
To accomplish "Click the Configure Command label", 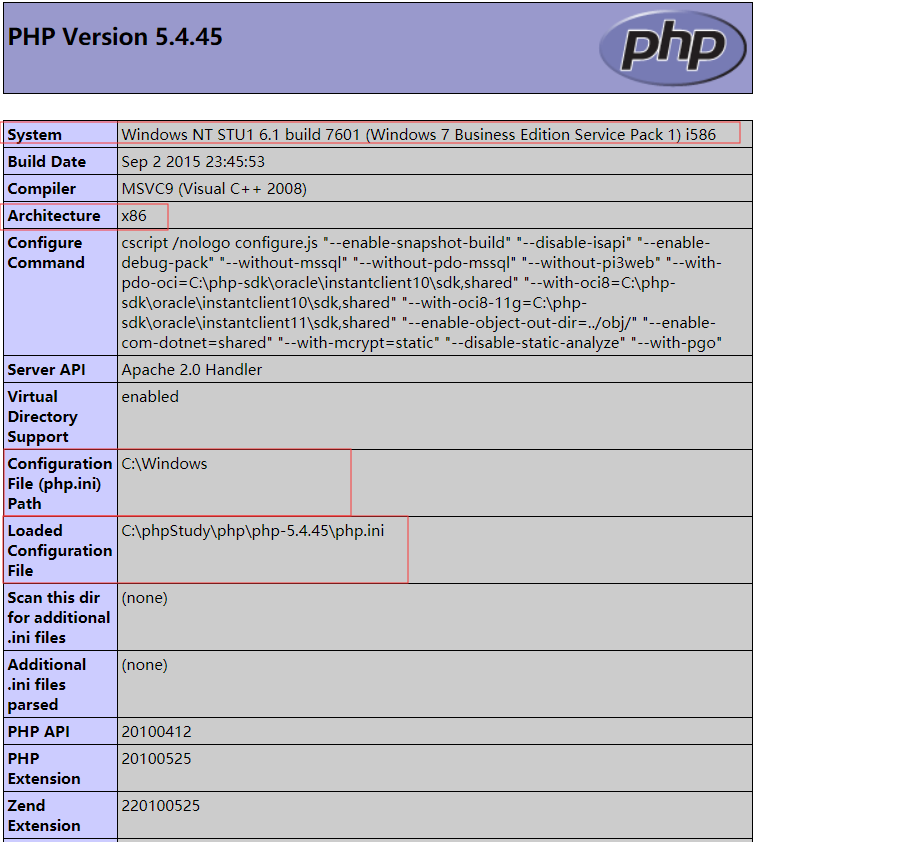I will click(46, 253).
